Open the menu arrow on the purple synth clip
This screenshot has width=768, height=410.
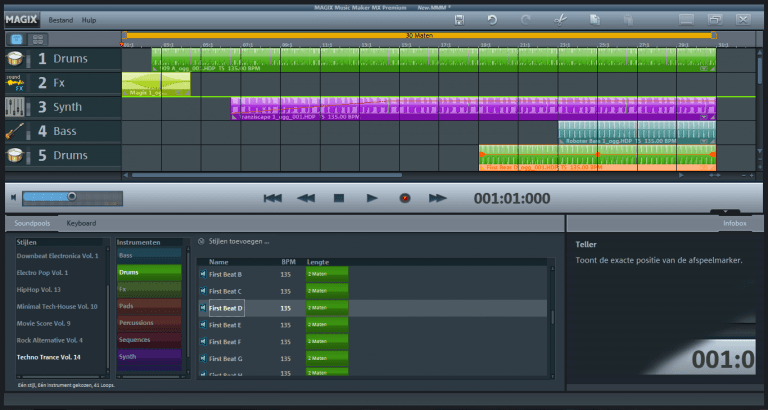coord(704,118)
